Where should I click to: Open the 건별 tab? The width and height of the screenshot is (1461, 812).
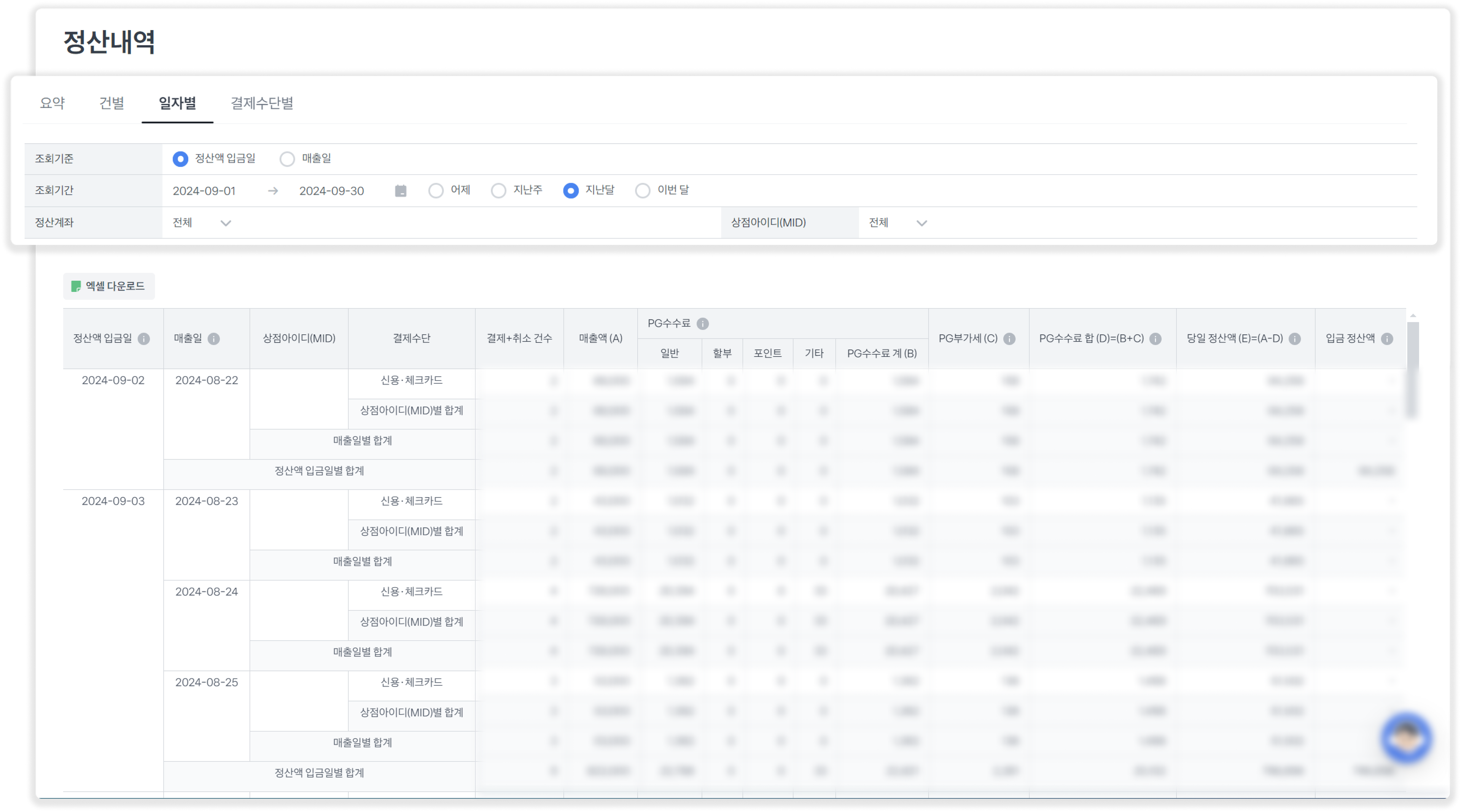(112, 103)
